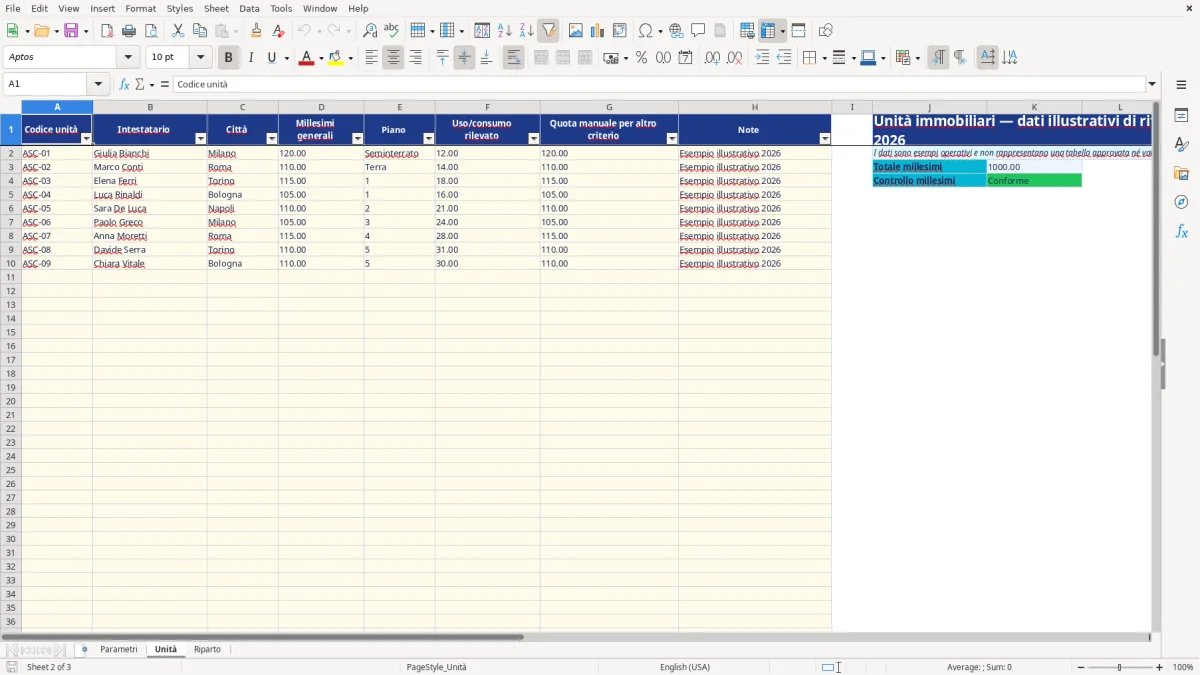Select row 5 header

(x=10, y=195)
